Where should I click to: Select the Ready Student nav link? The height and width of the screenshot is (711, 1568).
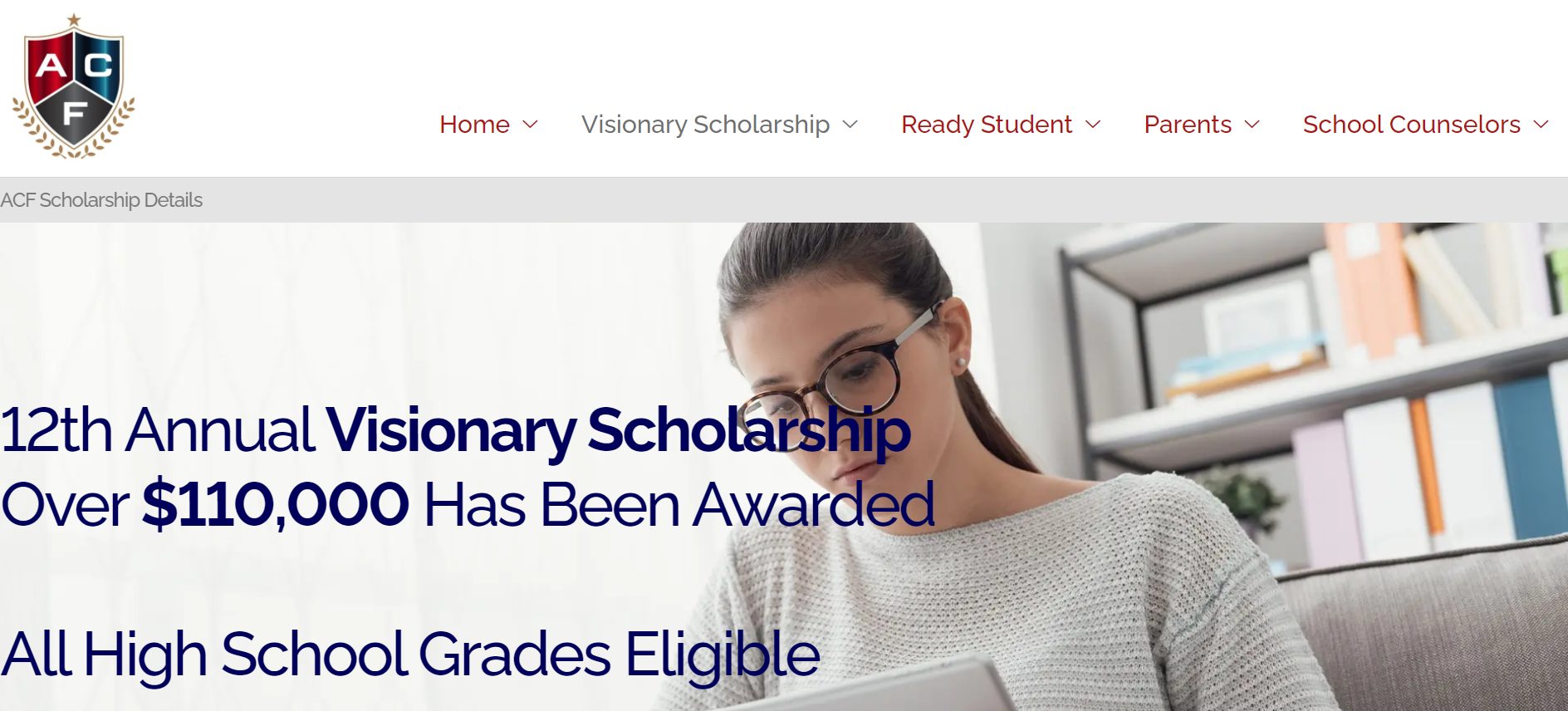[986, 125]
